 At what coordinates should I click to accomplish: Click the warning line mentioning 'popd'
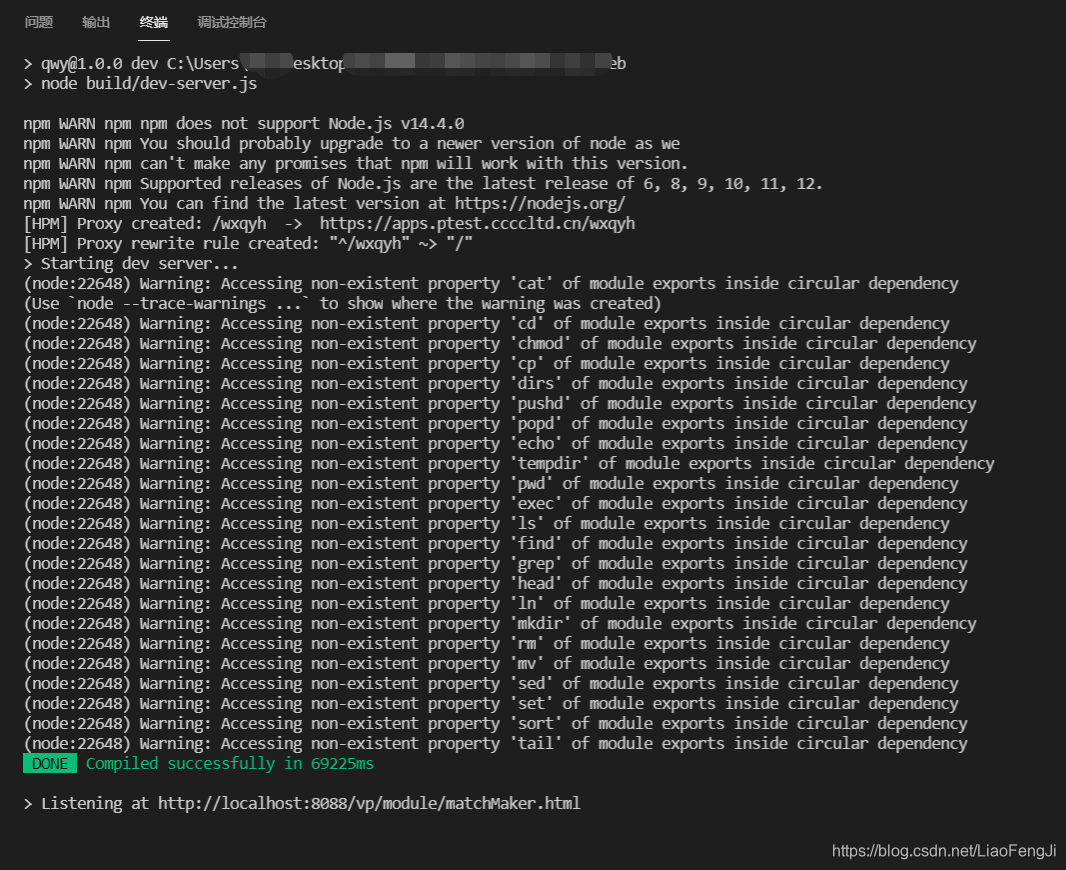496,423
